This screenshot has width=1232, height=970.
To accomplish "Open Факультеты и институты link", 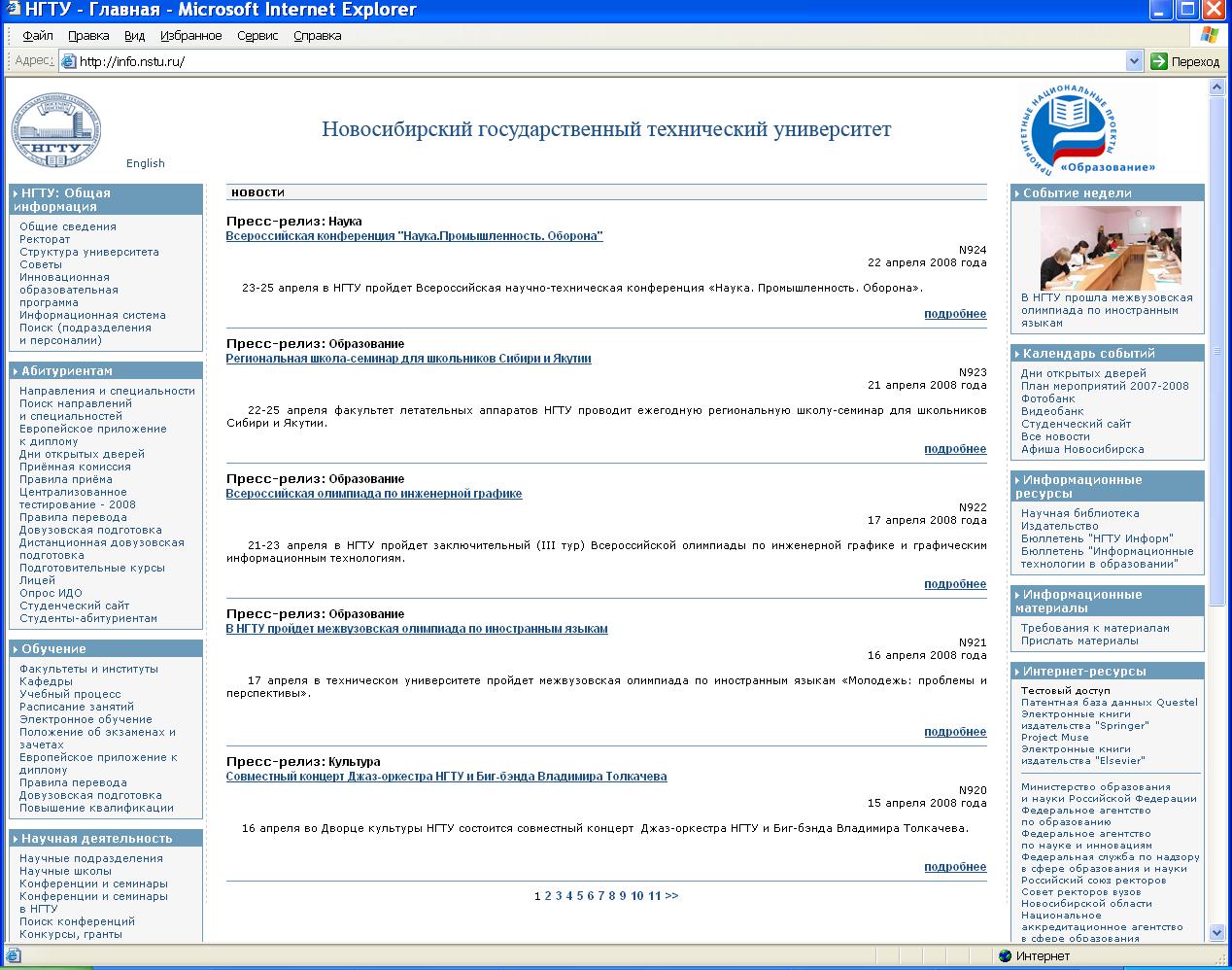I will pos(88,669).
